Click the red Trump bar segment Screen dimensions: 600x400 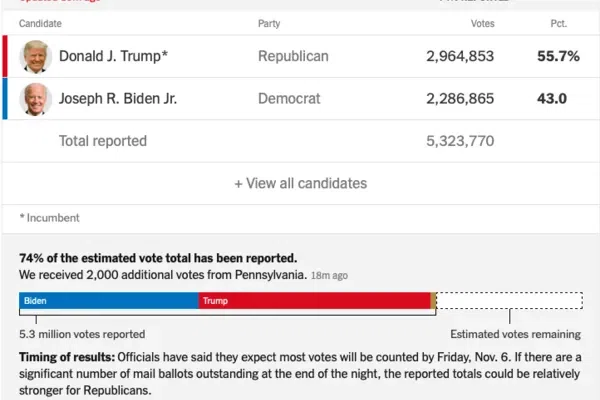coord(314,300)
